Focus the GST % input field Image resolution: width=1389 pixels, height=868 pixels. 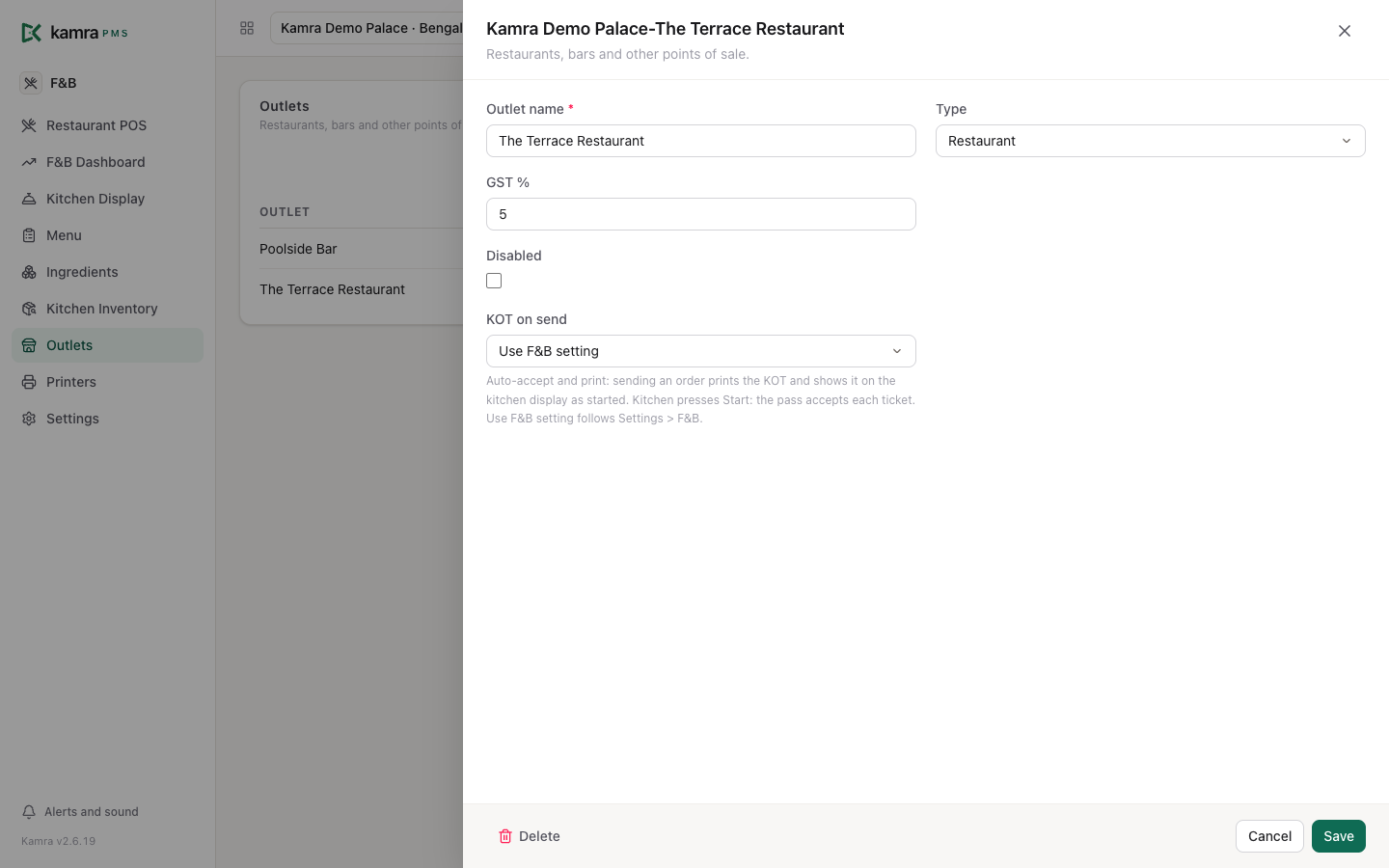pos(701,214)
